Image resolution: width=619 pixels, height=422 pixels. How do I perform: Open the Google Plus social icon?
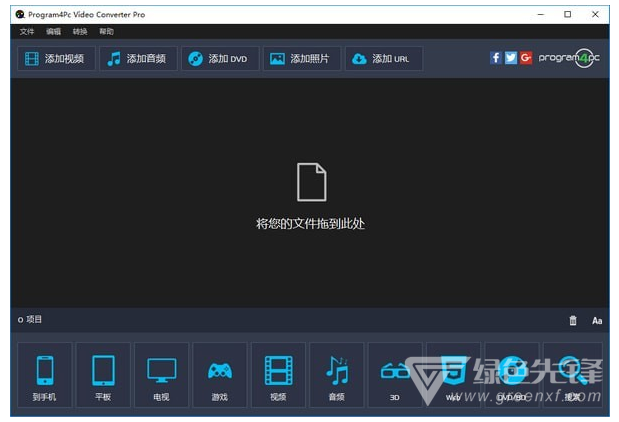click(x=526, y=58)
